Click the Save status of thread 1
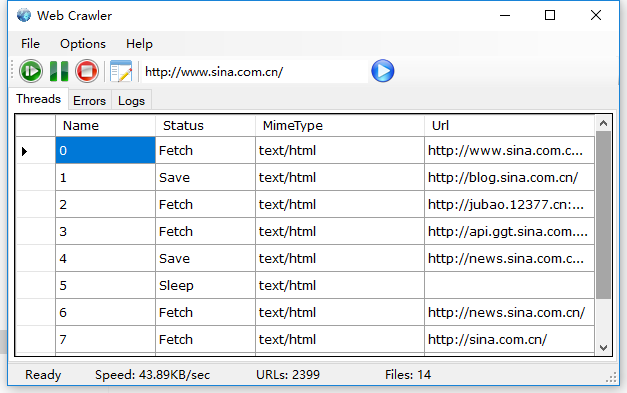 pyautogui.click(x=205, y=177)
